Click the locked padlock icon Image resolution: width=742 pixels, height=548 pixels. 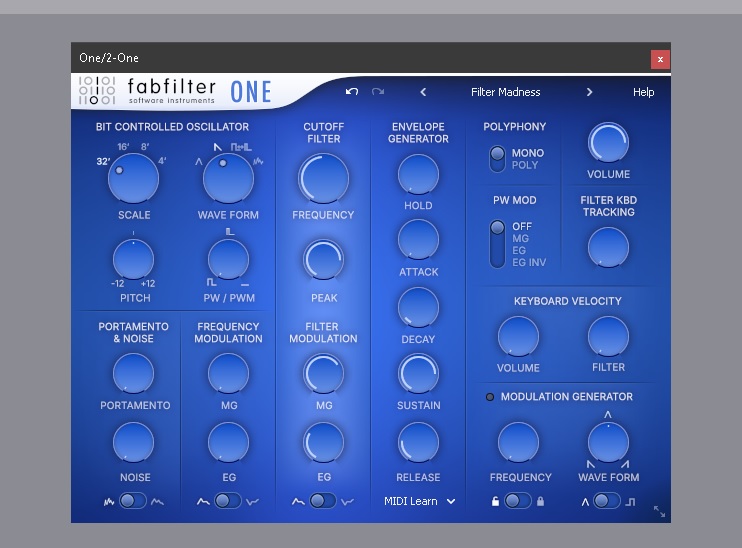(540, 501)
